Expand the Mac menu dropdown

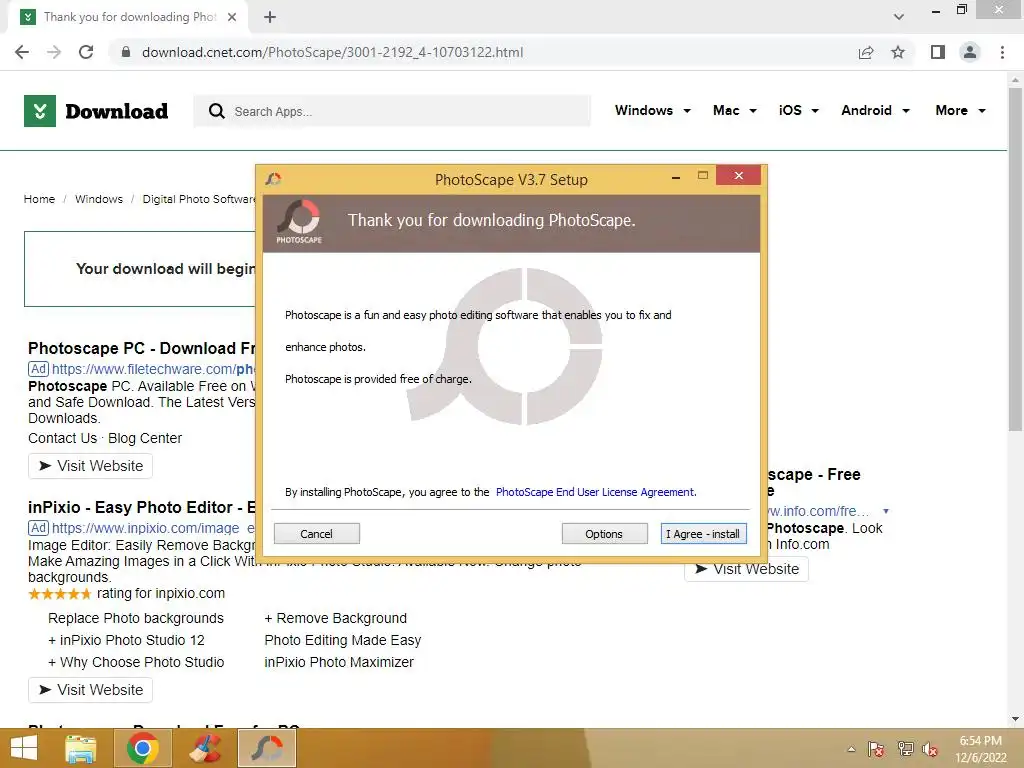735,110
